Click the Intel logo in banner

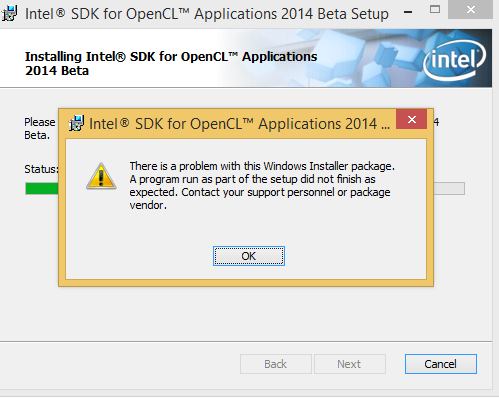(455, 60)
